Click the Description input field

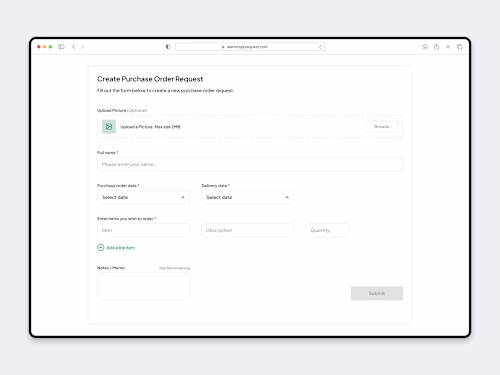[248, 230]
